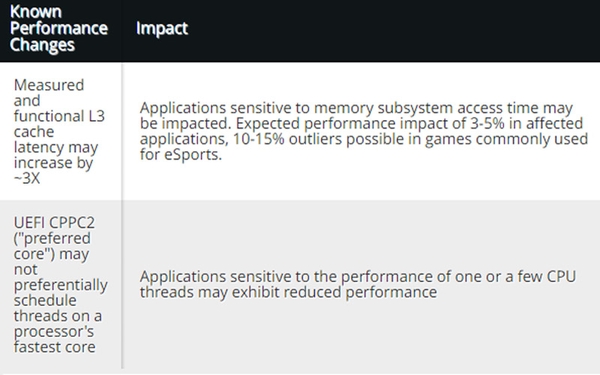Click the L3 cache latency row cell
Image resolution: width=600 pixels, height=375 pixels.
[59, 131]
